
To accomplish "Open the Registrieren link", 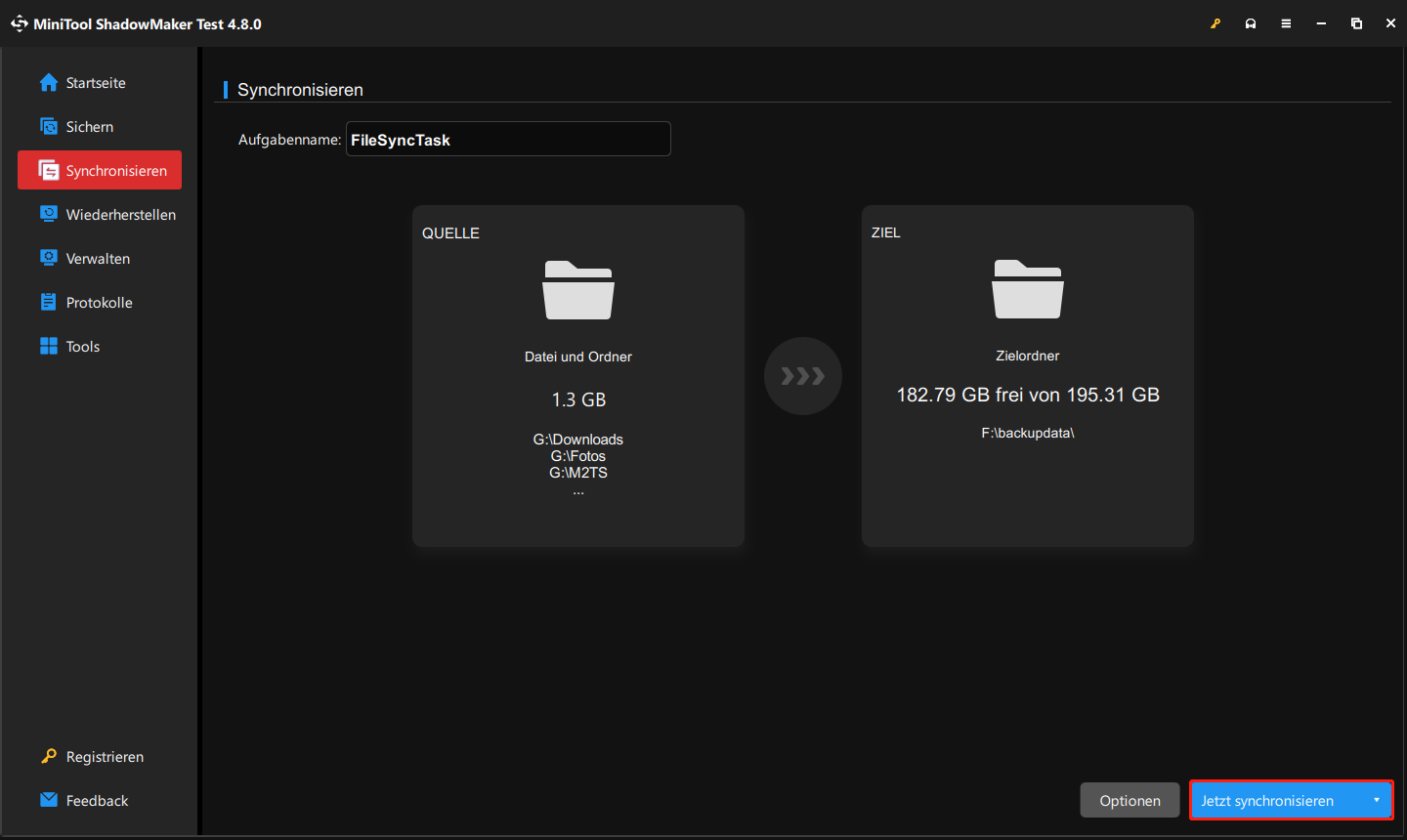I will [x=100, y=757].
